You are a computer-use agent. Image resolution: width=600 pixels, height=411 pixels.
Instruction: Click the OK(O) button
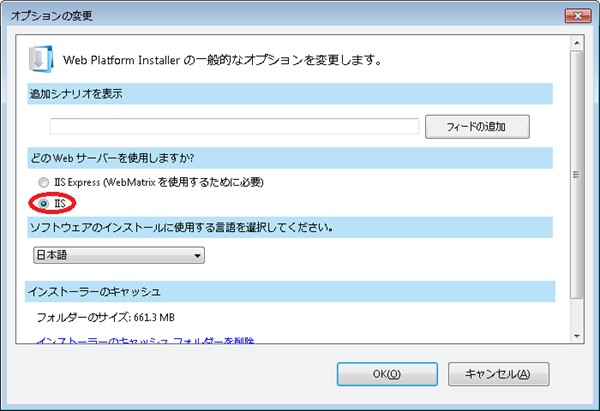[x=387, y=374]
